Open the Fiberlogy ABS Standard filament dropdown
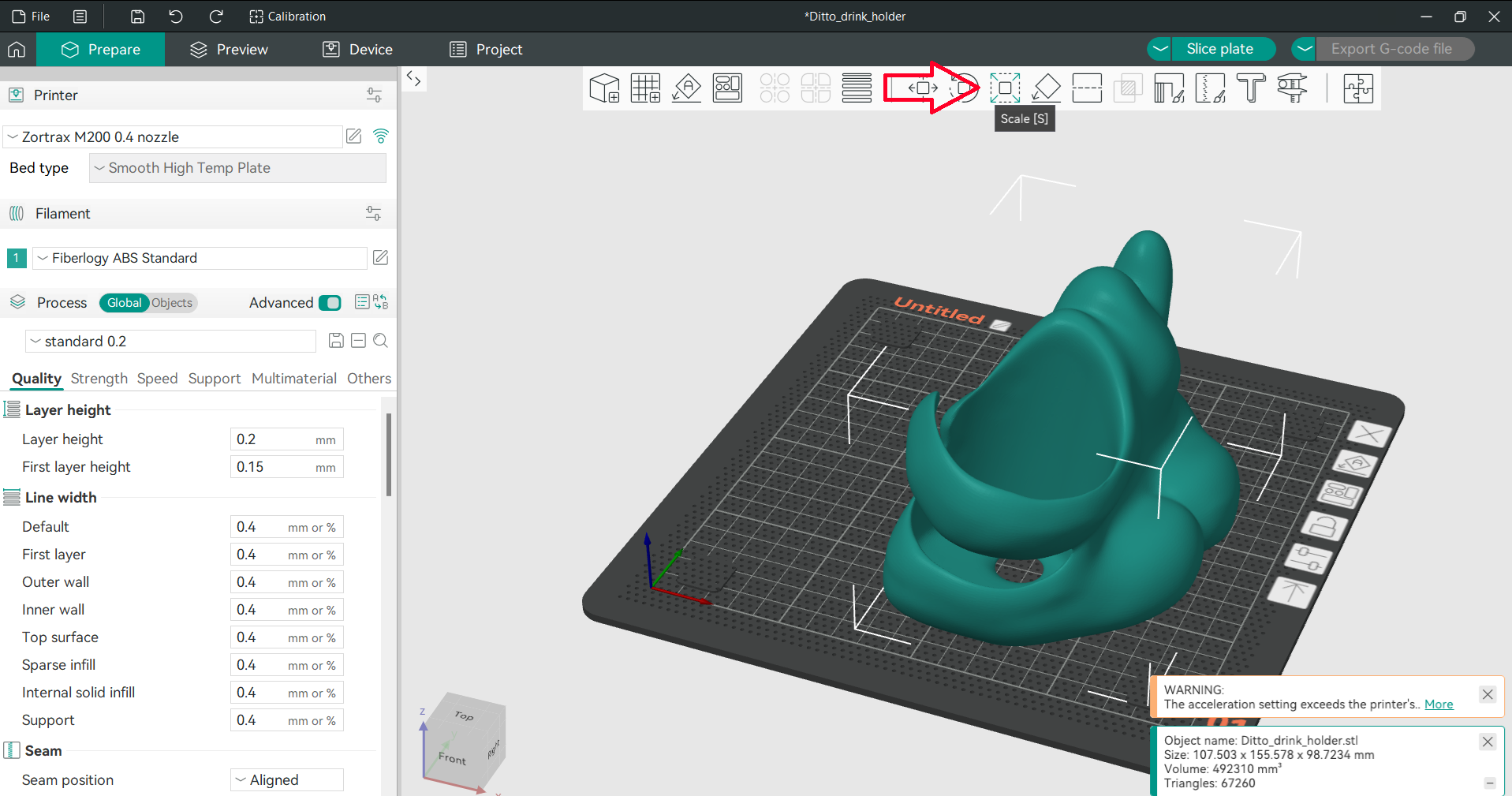 (x=200, y=258)
